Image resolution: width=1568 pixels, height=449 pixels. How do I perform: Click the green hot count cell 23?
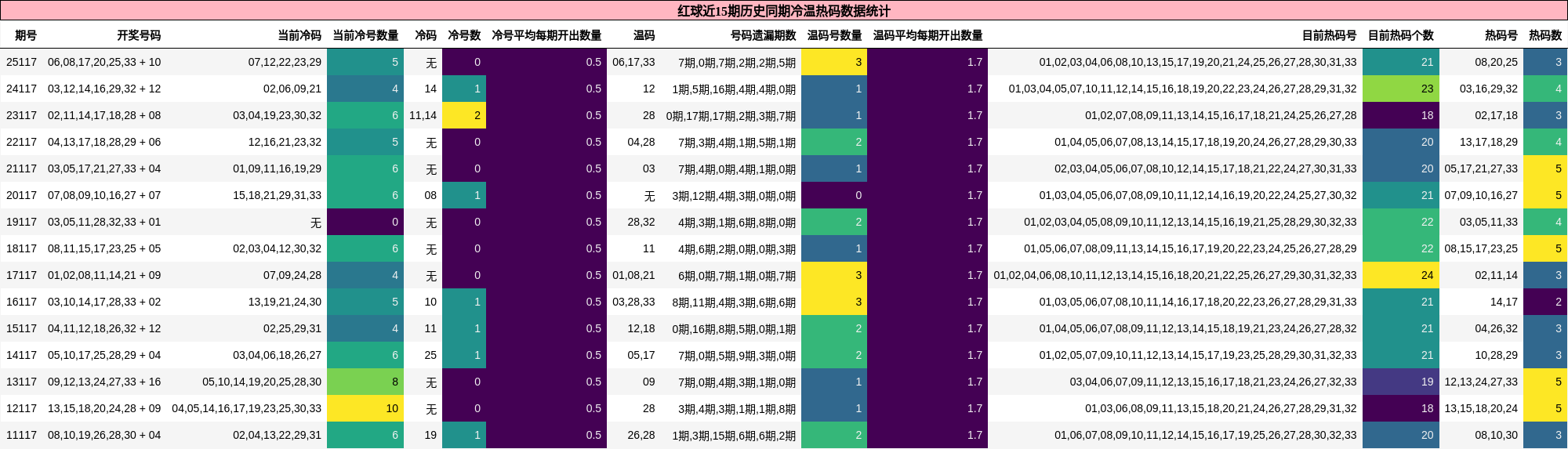click(1401, 89)
